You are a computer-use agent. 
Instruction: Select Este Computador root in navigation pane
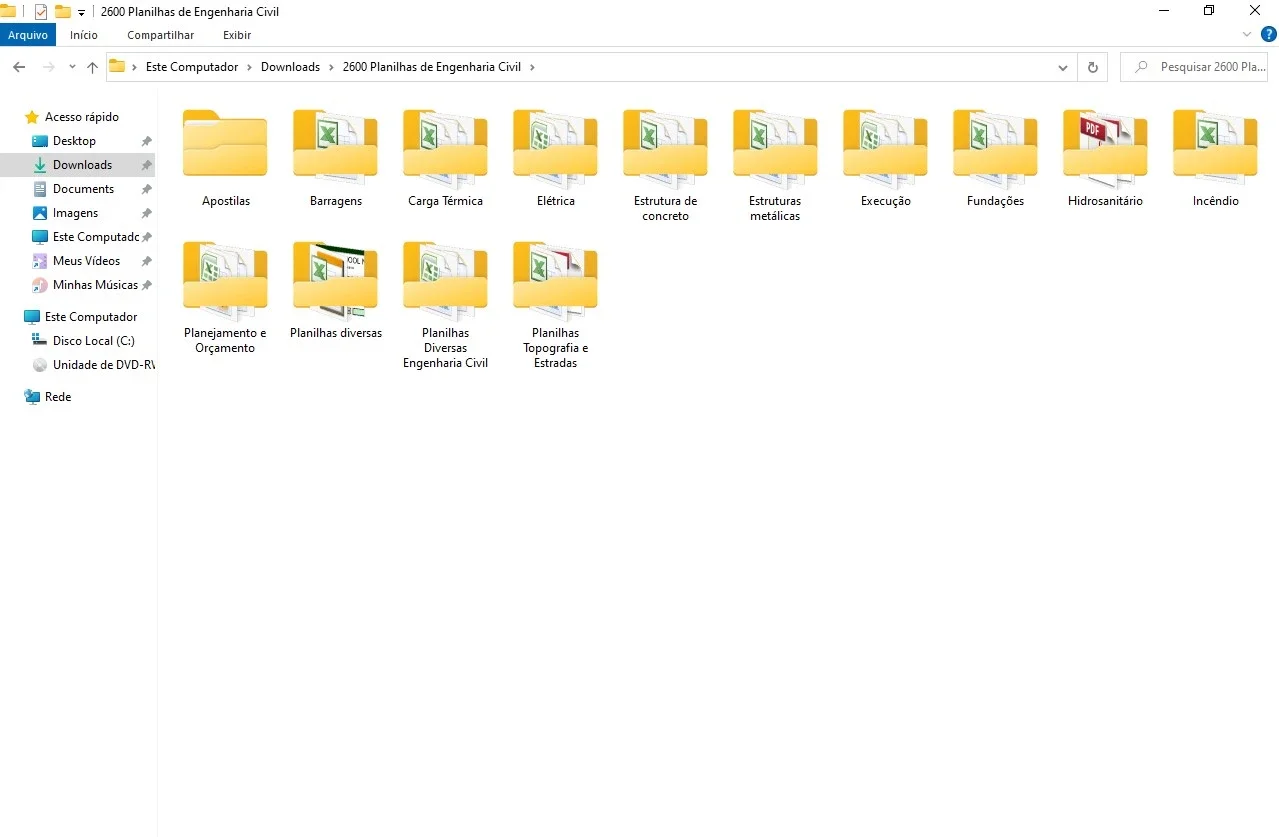tap(91, 317)
